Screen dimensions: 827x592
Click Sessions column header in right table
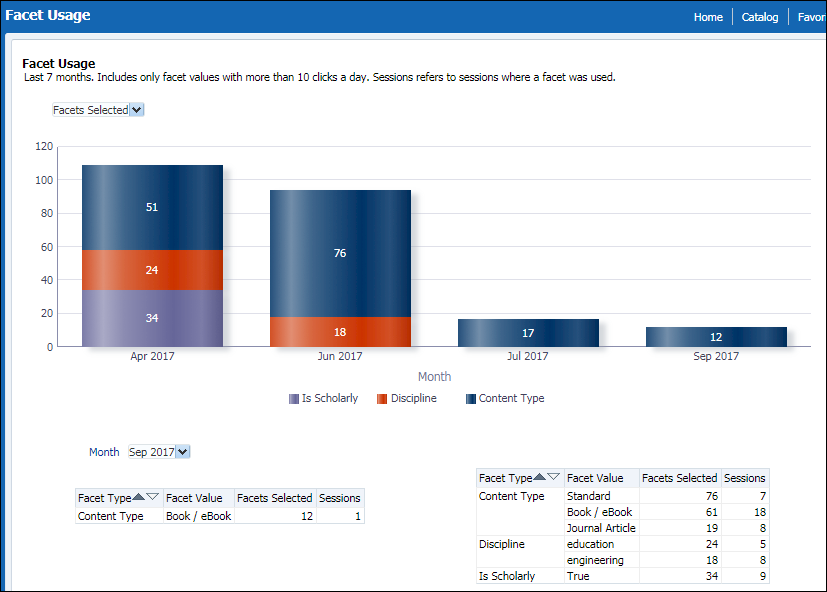744,478
